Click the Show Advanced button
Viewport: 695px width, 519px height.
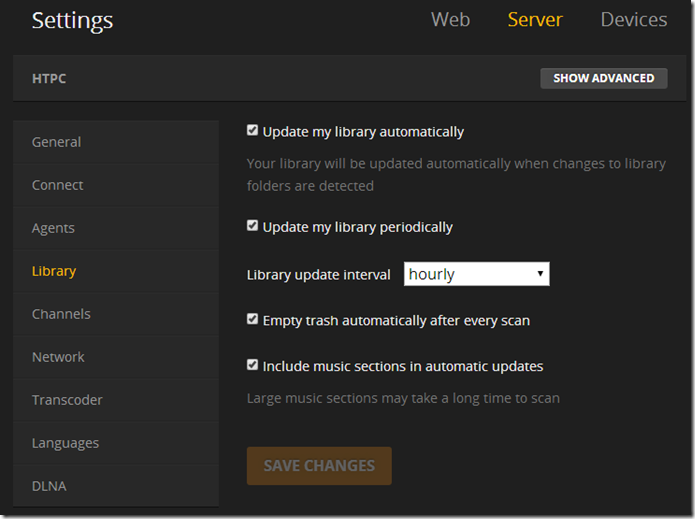(603, 78)
